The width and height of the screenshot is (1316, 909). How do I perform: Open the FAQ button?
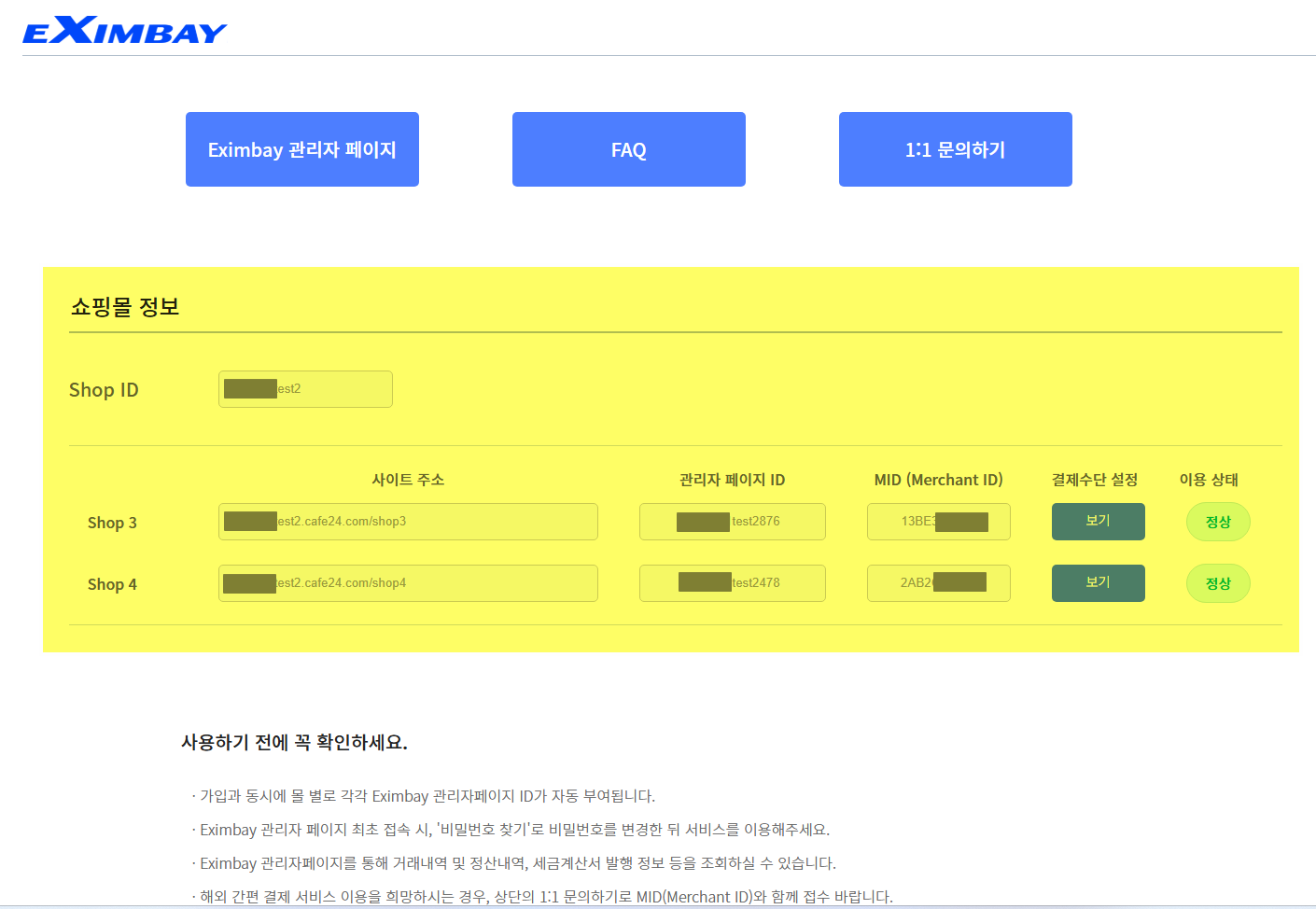pyautogui.click(x=629, y=149)
